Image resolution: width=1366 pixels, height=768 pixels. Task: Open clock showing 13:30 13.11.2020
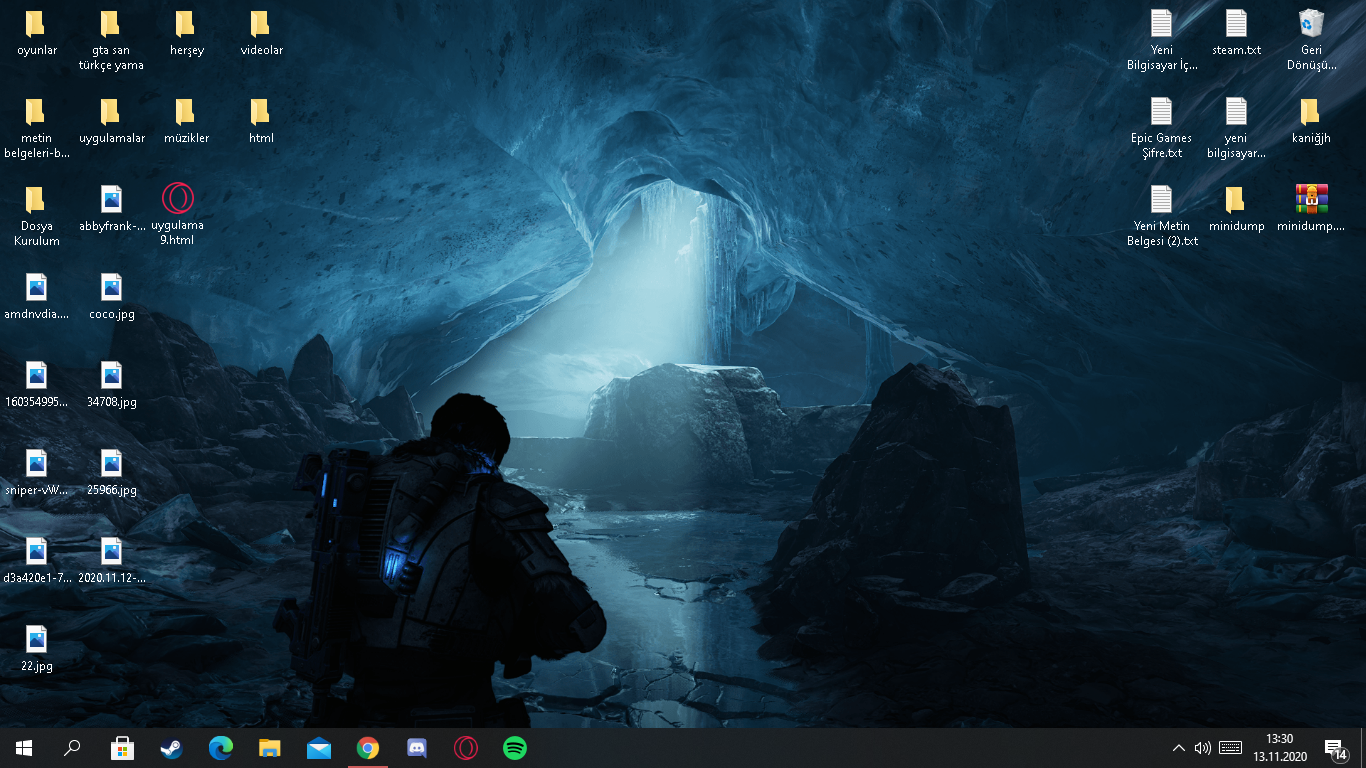(x=1280, y=748)
